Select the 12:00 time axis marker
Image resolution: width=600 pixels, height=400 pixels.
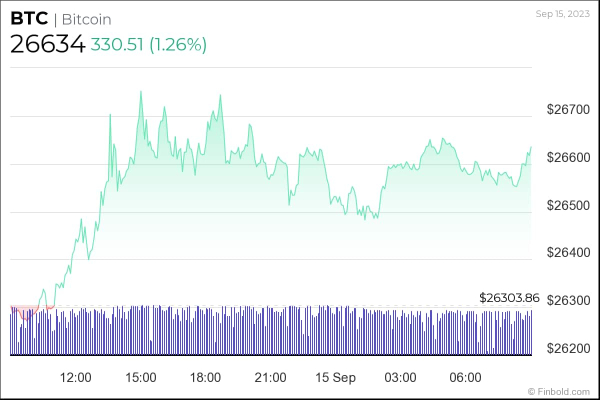tap(76, 377)
